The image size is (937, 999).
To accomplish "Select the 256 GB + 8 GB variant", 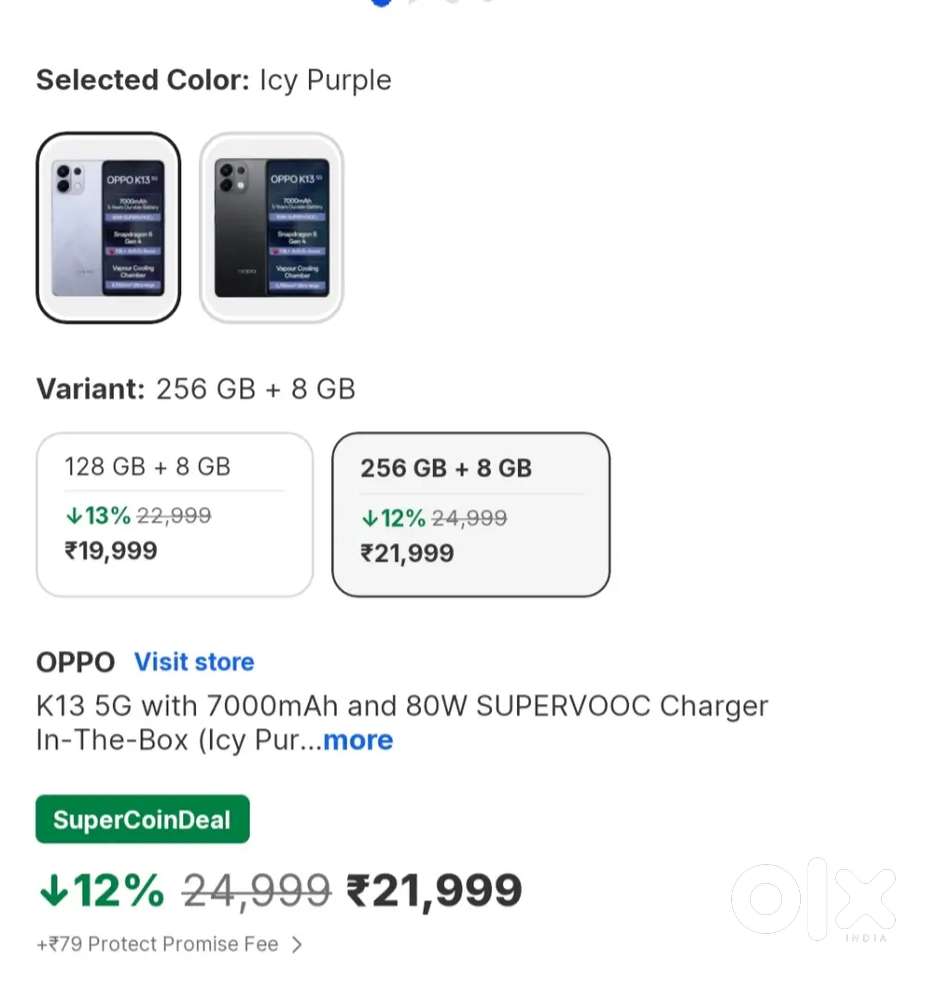I will (470, 514).
